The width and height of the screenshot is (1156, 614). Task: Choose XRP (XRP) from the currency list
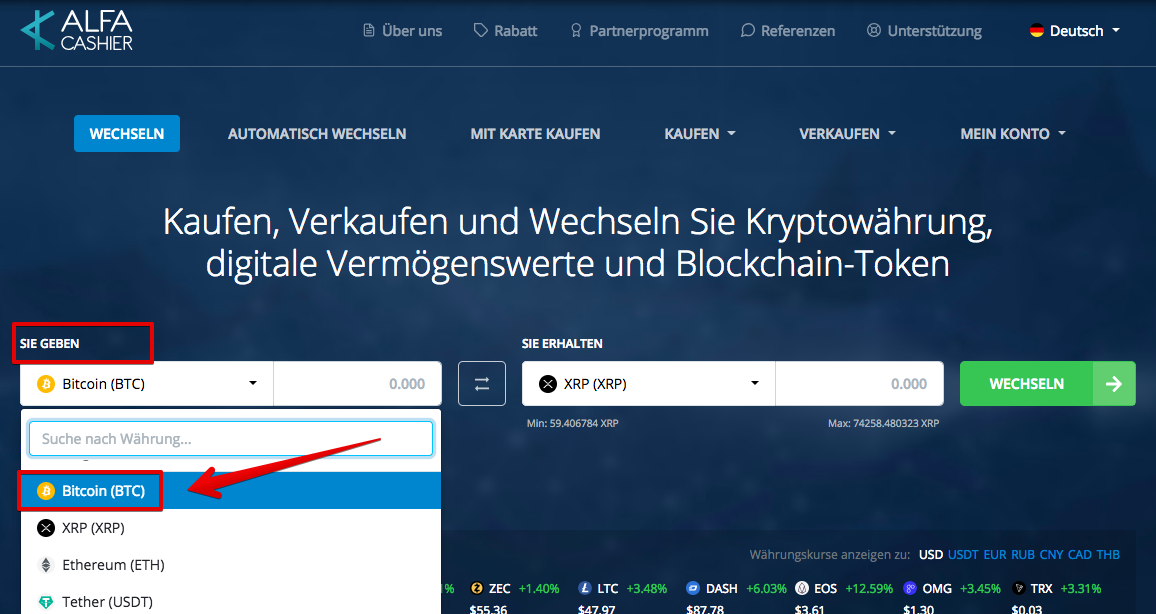[231, 528]
